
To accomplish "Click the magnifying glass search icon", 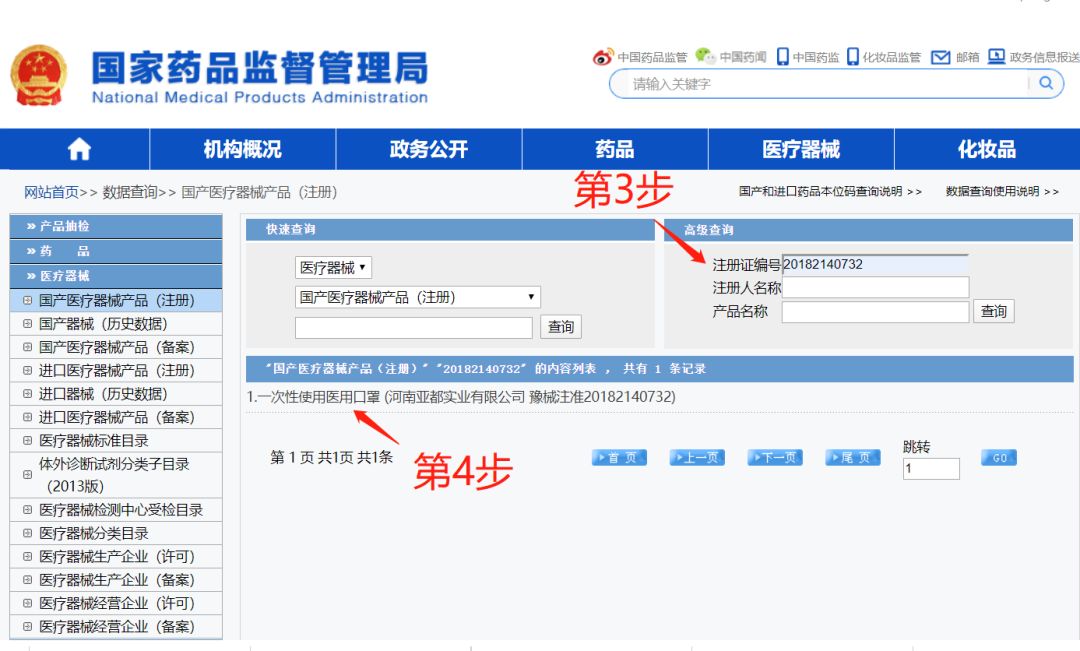I will click(x=1044, y=84).
